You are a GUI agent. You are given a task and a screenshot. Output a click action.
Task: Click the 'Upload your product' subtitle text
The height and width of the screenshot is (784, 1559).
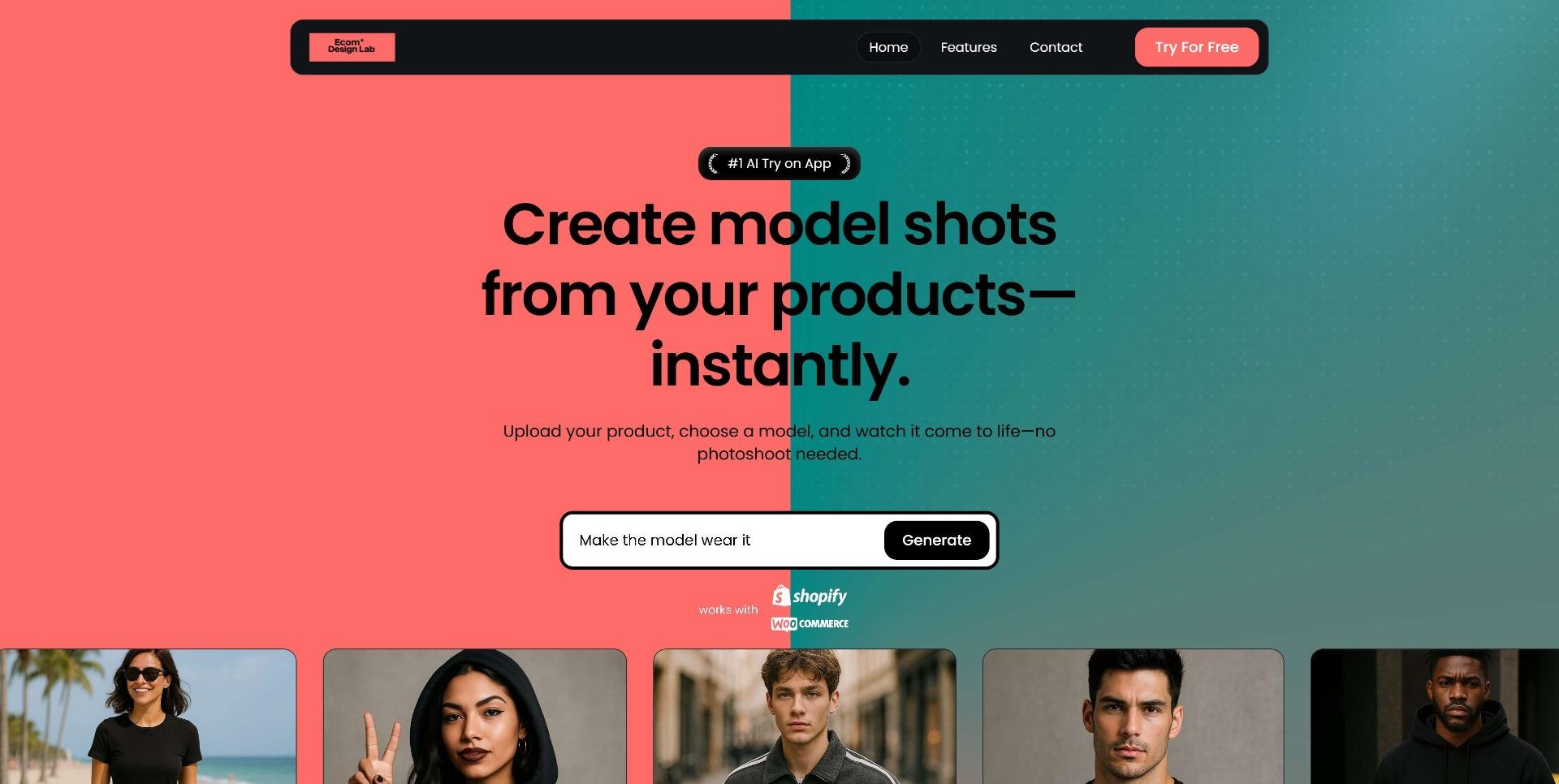[779, 442]
